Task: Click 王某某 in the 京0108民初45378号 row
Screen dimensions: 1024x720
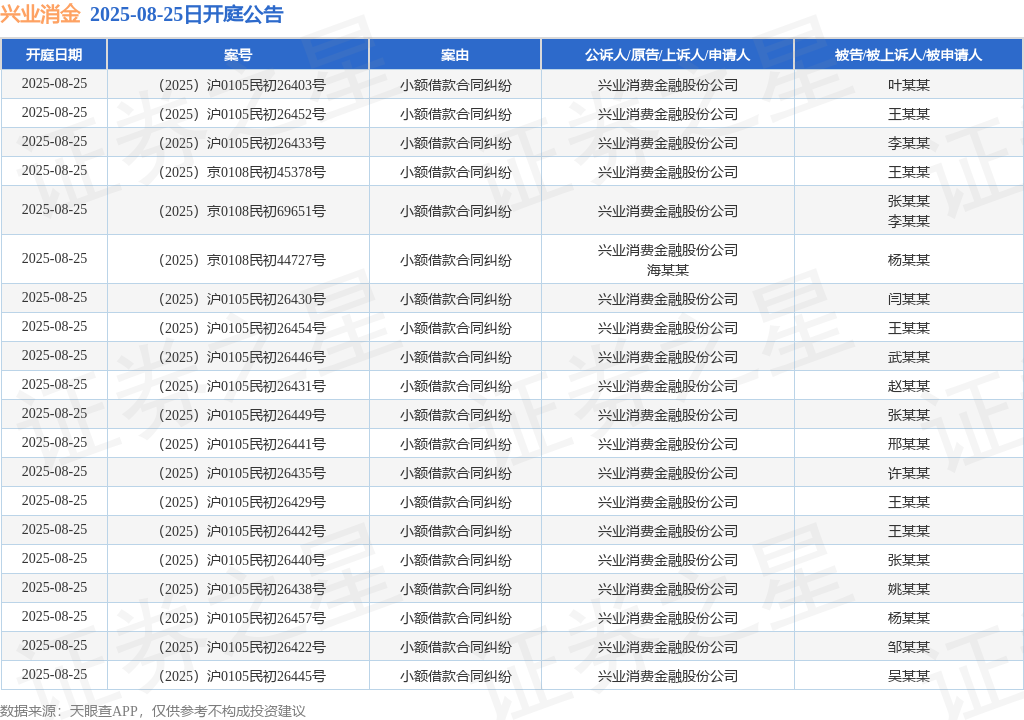Action: click(908, 172)
